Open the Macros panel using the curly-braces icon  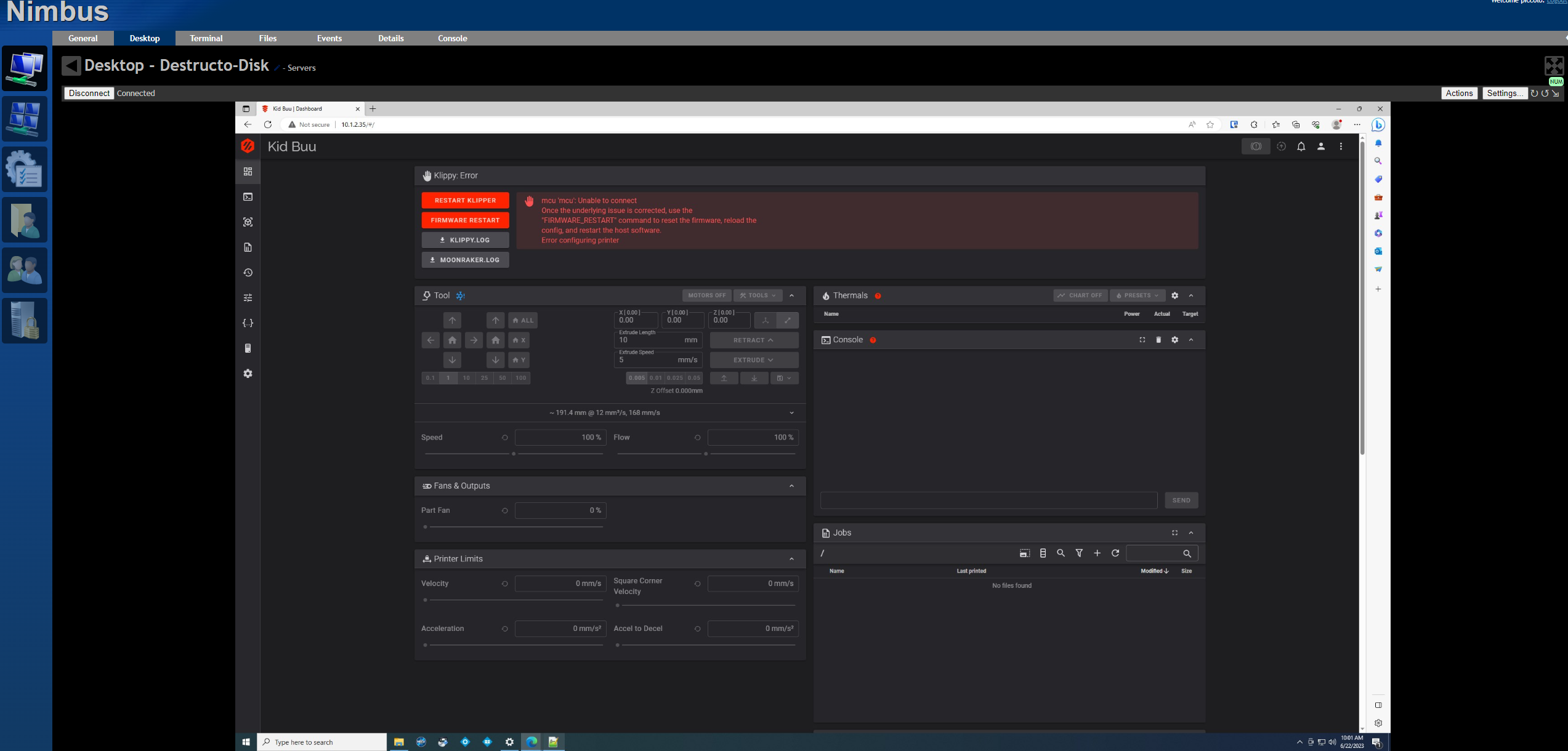[x=248, y=323]
